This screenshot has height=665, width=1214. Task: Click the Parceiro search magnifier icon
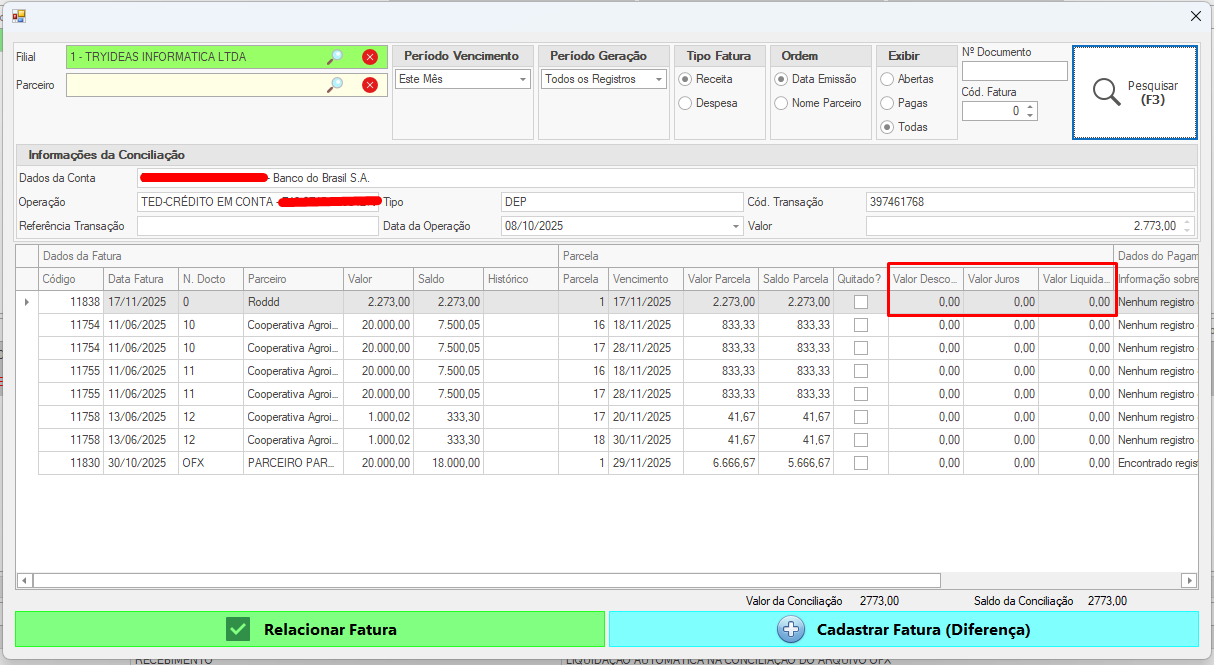[x=335, y=85]
